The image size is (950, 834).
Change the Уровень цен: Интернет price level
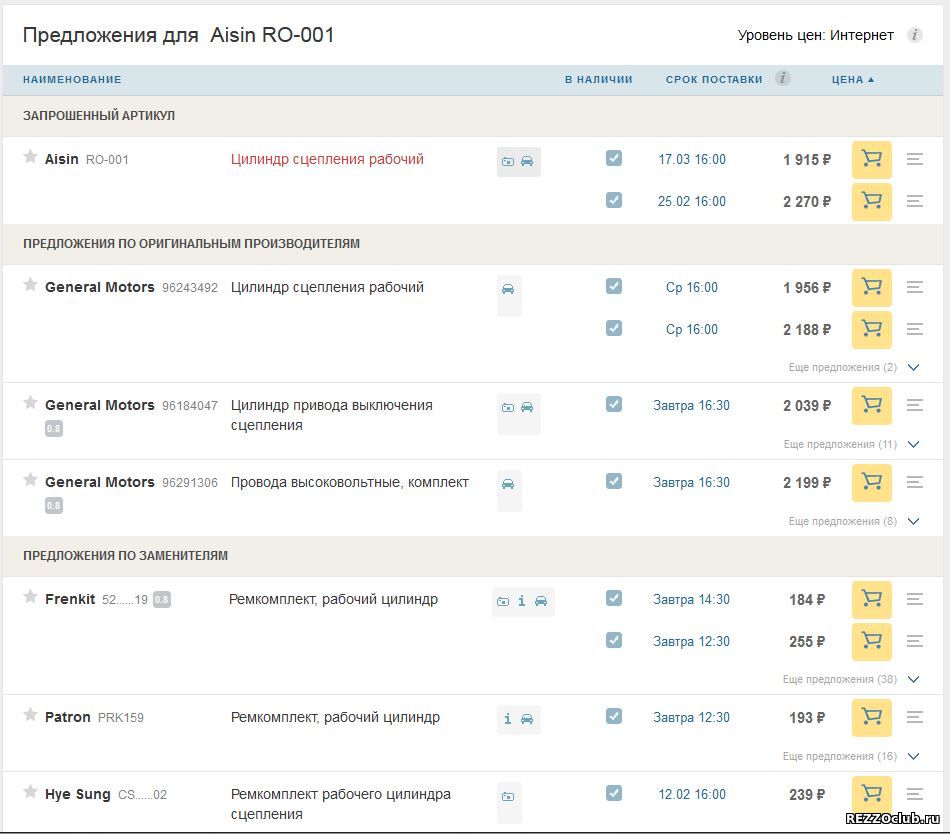click(815, 35)
